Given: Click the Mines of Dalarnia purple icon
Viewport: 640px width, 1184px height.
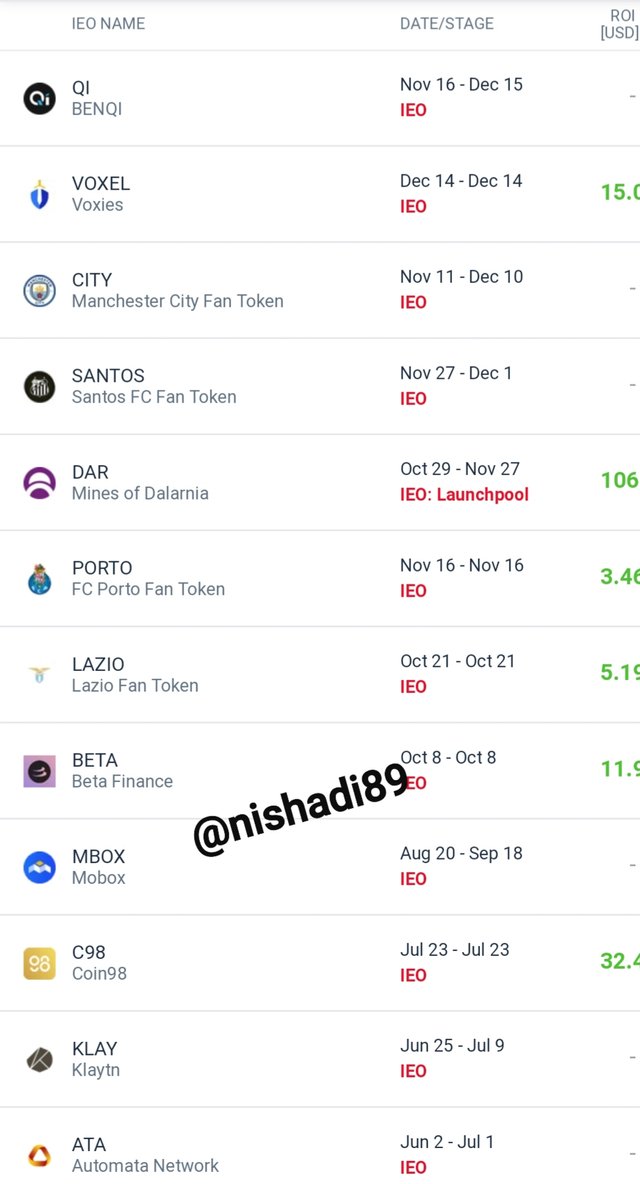Looking at the screenshot, I should 39,483.
